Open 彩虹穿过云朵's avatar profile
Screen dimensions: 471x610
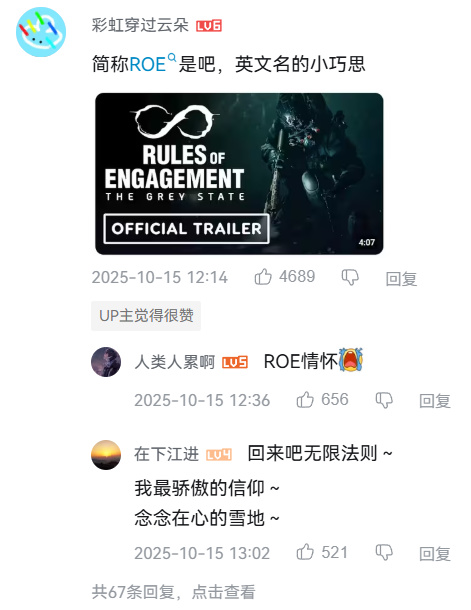tap(41, 32)
